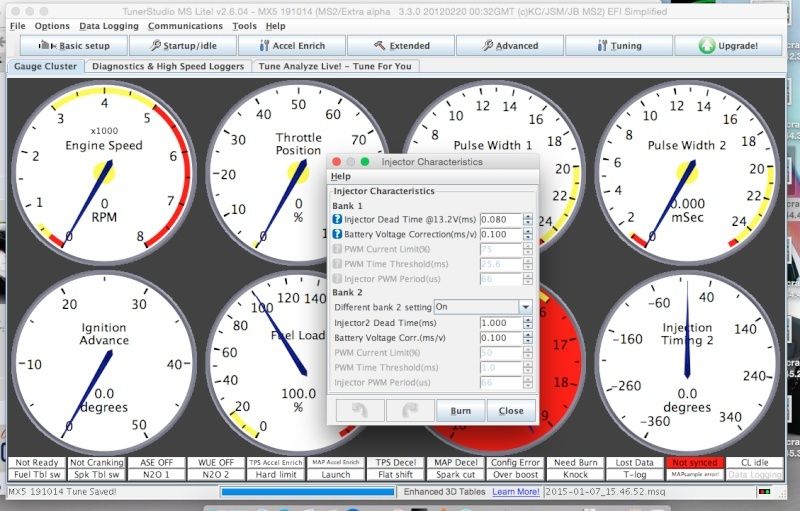Click the Flat shift status indicator
The width and height of the screenshot is (800, 511).
coord(395,474)
